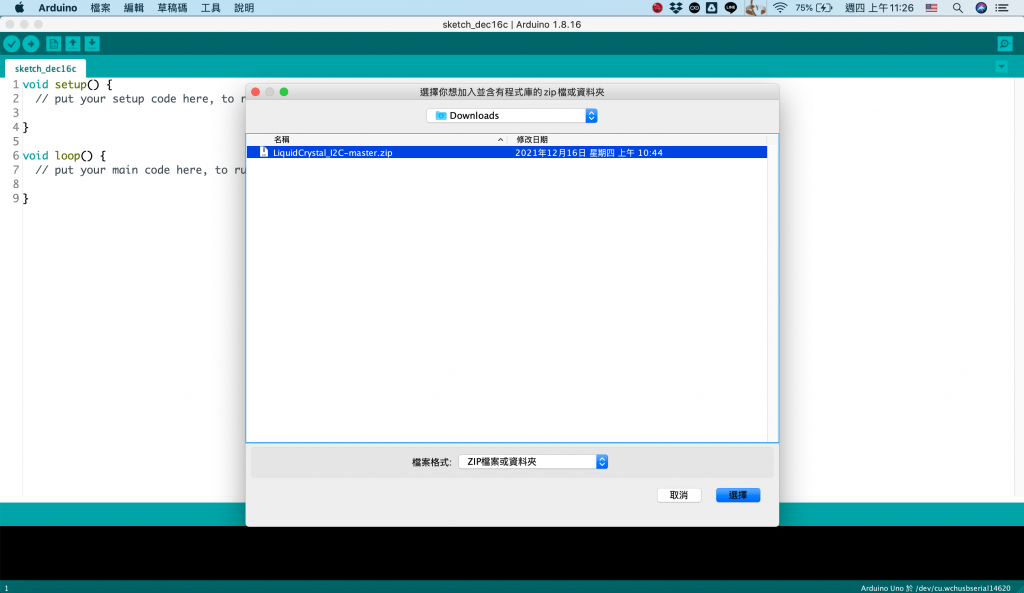Create a new sketch with the New icon
Image resolution: width=1024 pixels, height=593 pixels.
(54, 44)
